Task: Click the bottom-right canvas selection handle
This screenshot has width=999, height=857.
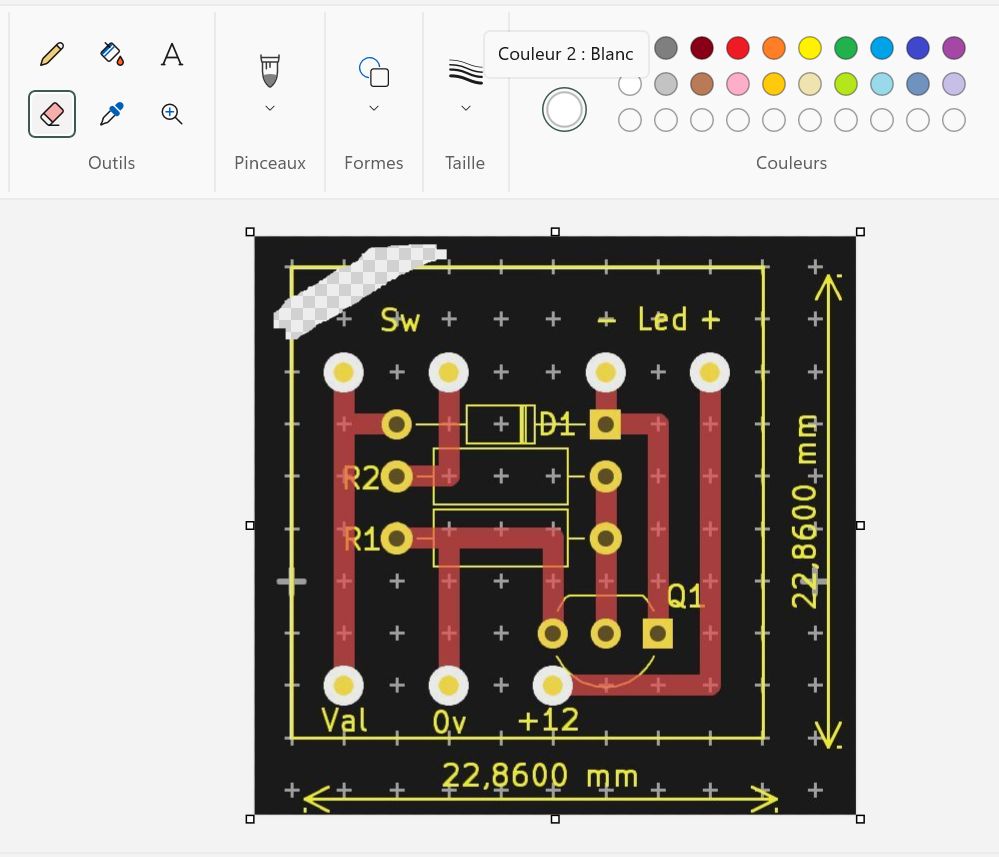Action: click(860, 819)
